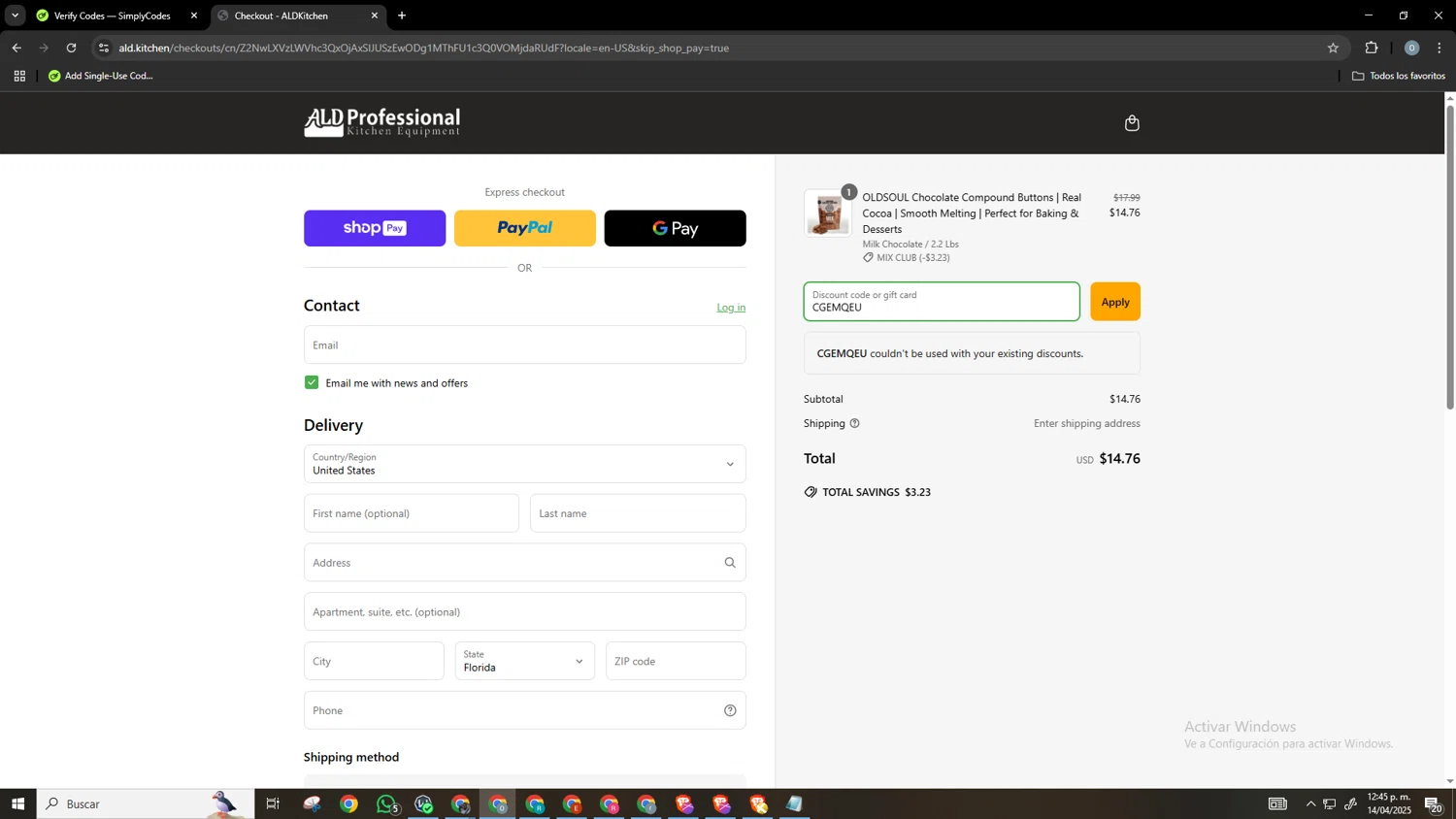Uncheck Email me with news and offers
The height and width of the screenshot is (819, 1456).
click(x=312, y=382)
